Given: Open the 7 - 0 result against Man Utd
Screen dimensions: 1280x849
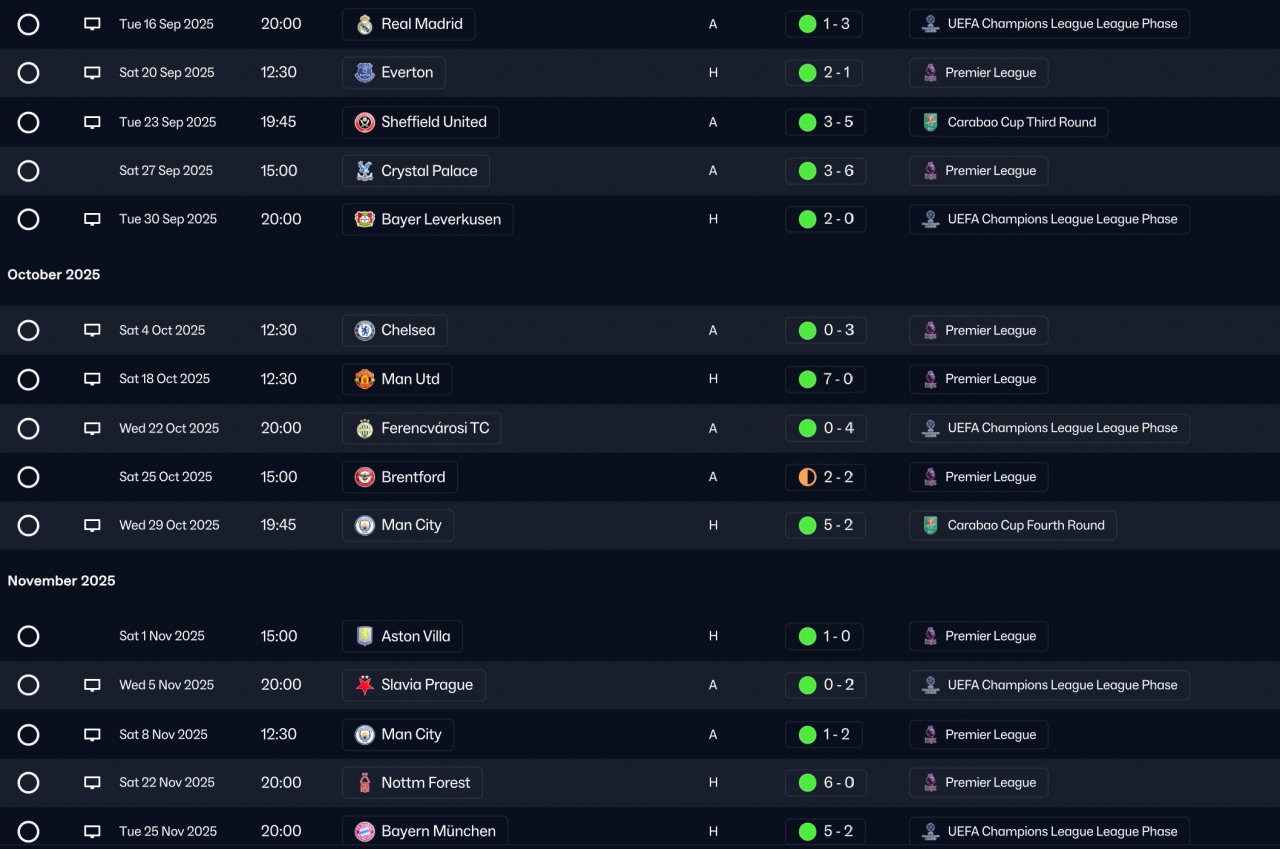Looking at the screenshot, I should coord(824,379).
